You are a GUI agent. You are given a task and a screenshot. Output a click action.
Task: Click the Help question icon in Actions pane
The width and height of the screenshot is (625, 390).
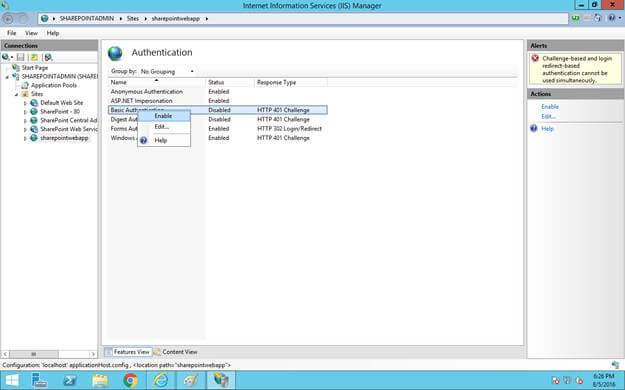click(x=534, y=128)
